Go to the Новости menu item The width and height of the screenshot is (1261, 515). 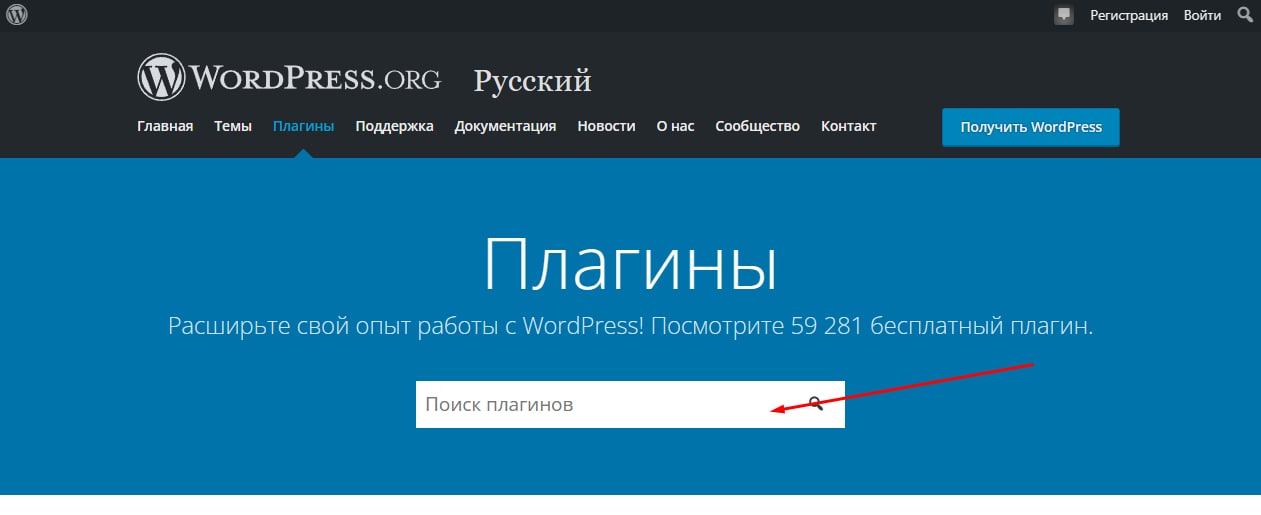(x=606, y=126)
